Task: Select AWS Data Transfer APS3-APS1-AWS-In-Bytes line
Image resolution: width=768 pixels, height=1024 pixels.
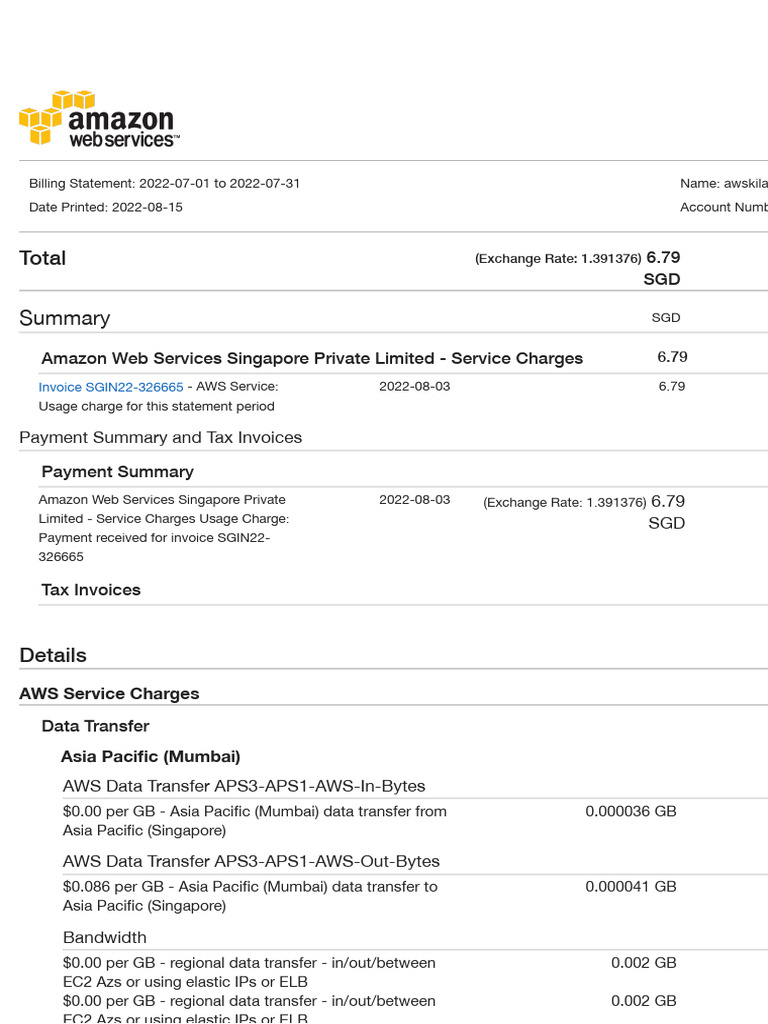Action: [x=244, y=786]
